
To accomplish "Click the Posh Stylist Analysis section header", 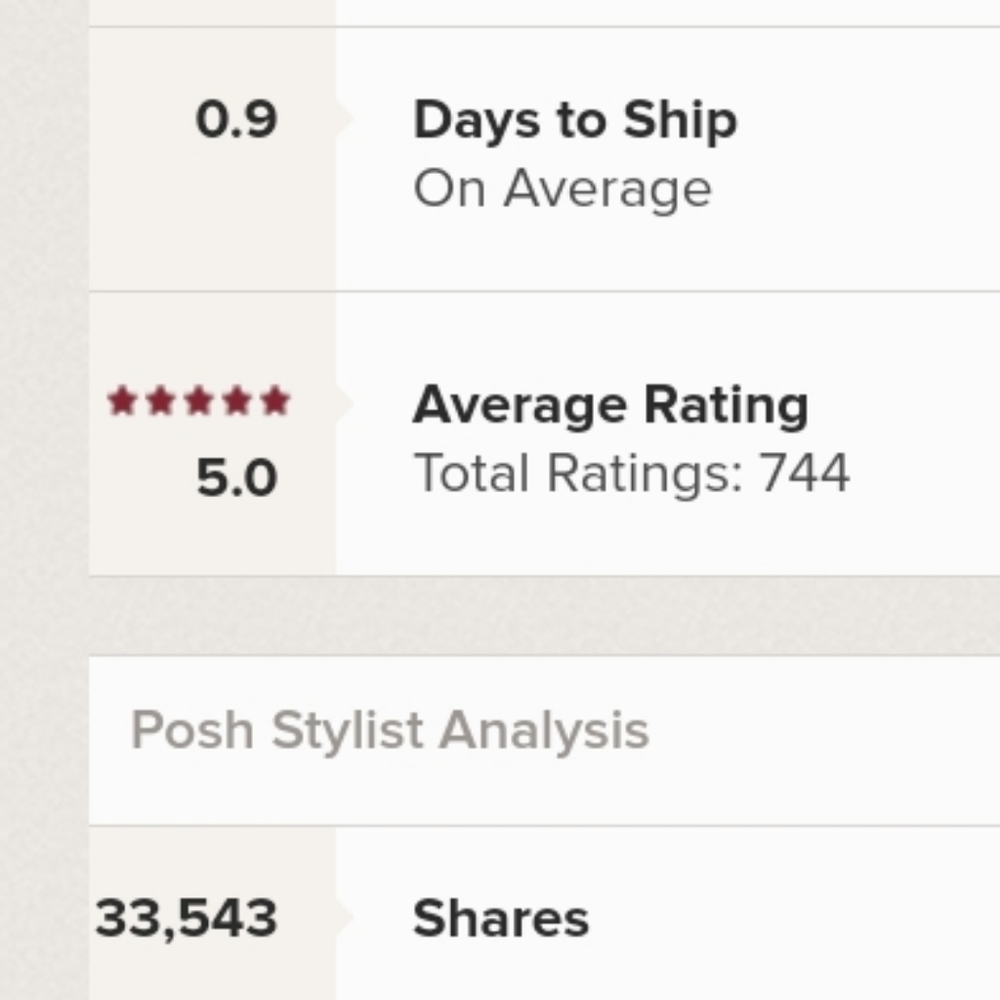I will point(390,730).
